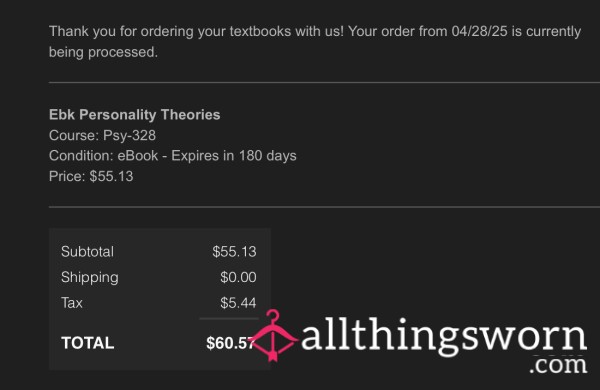Click the Tax label

[72, 303]
